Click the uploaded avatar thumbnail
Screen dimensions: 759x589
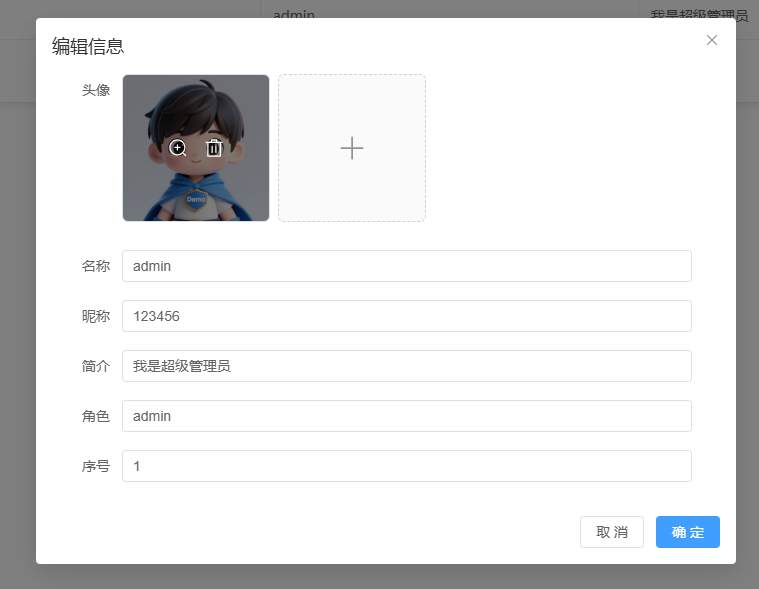[196, 148]
